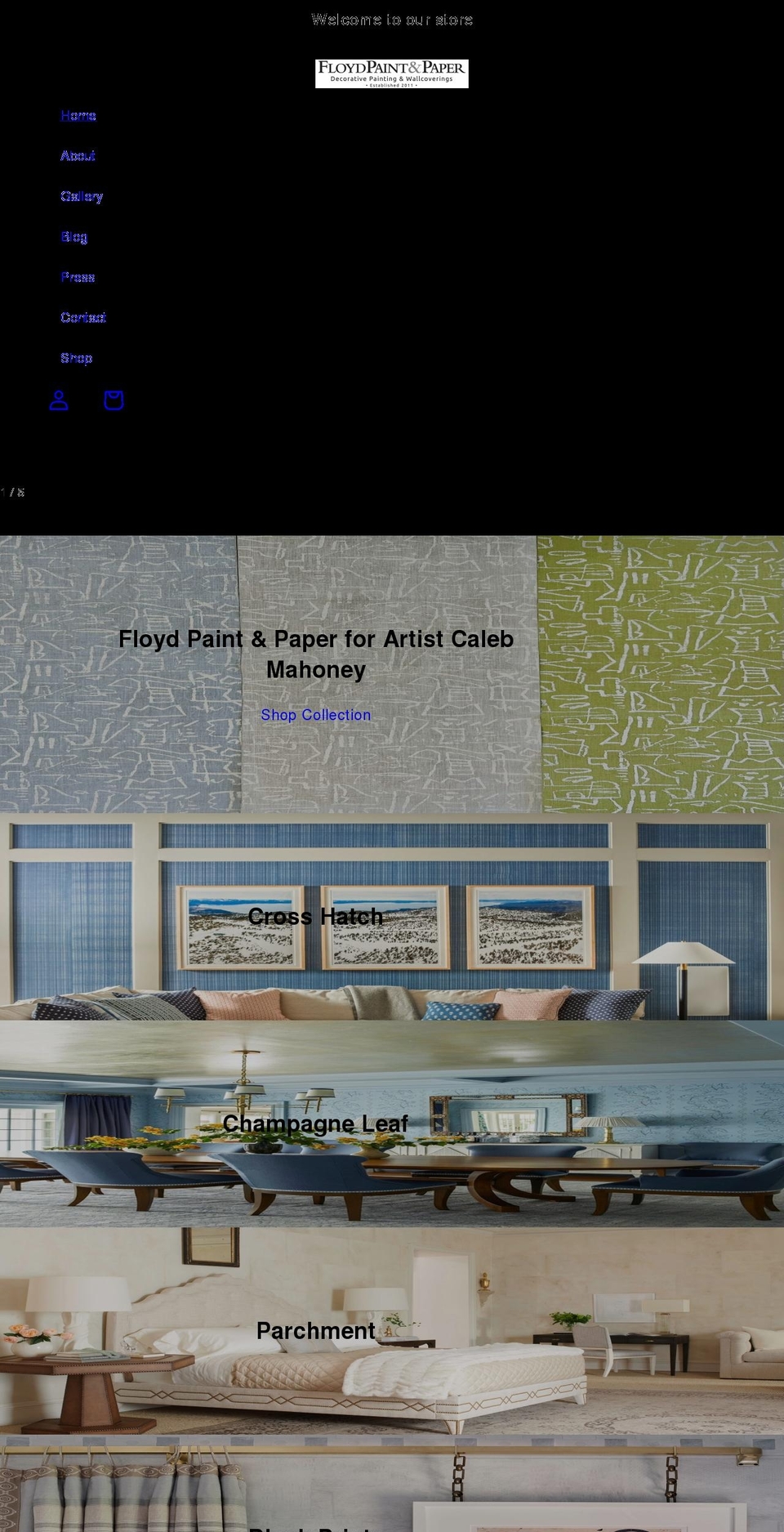Navigate to the Blog

74,237
